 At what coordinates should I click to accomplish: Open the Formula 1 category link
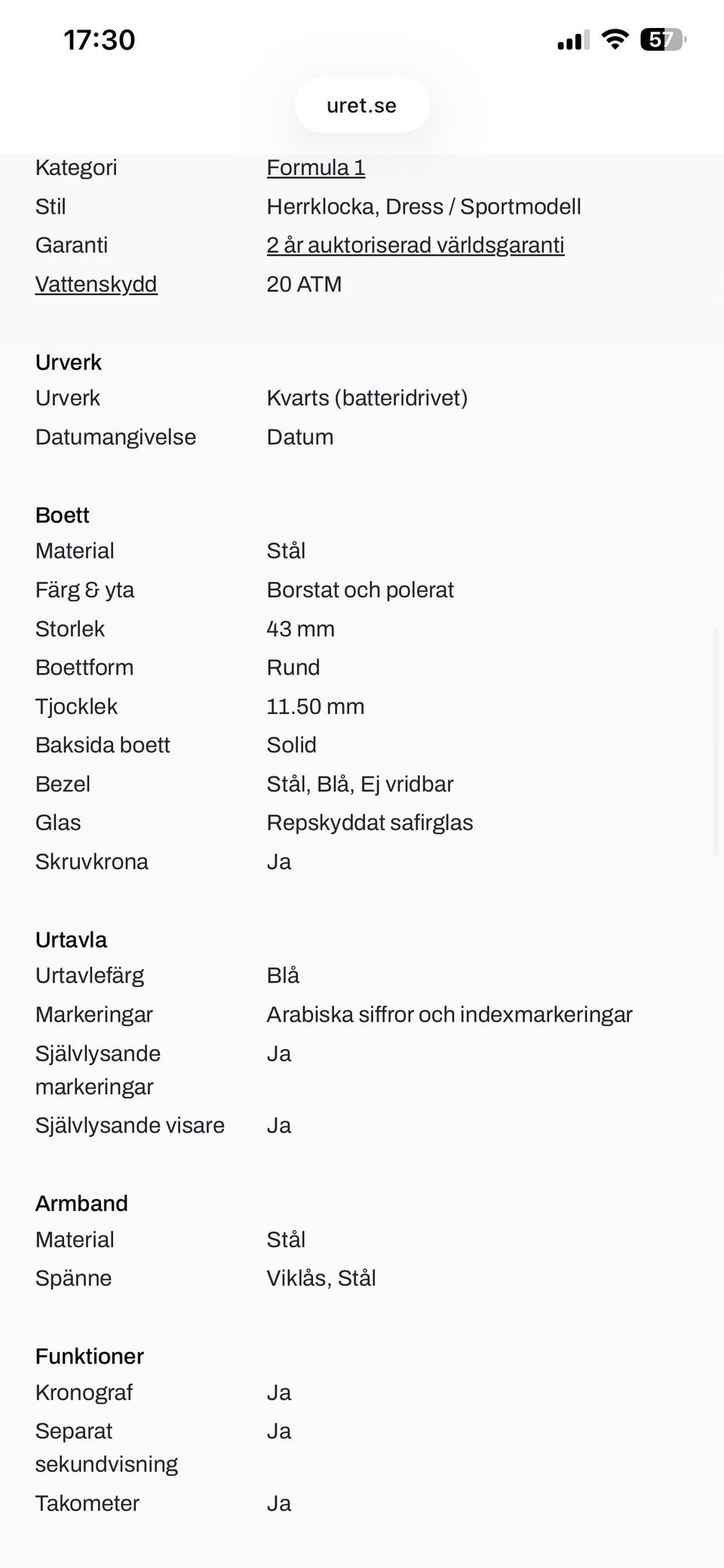pos(315,168)
